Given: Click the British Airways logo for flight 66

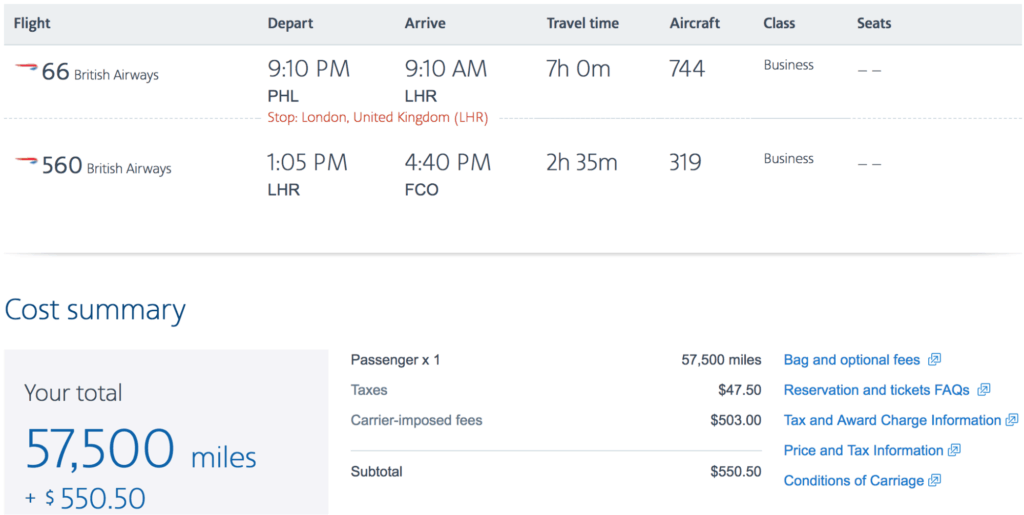Looking at the screenshot, I should pos(26,67).
